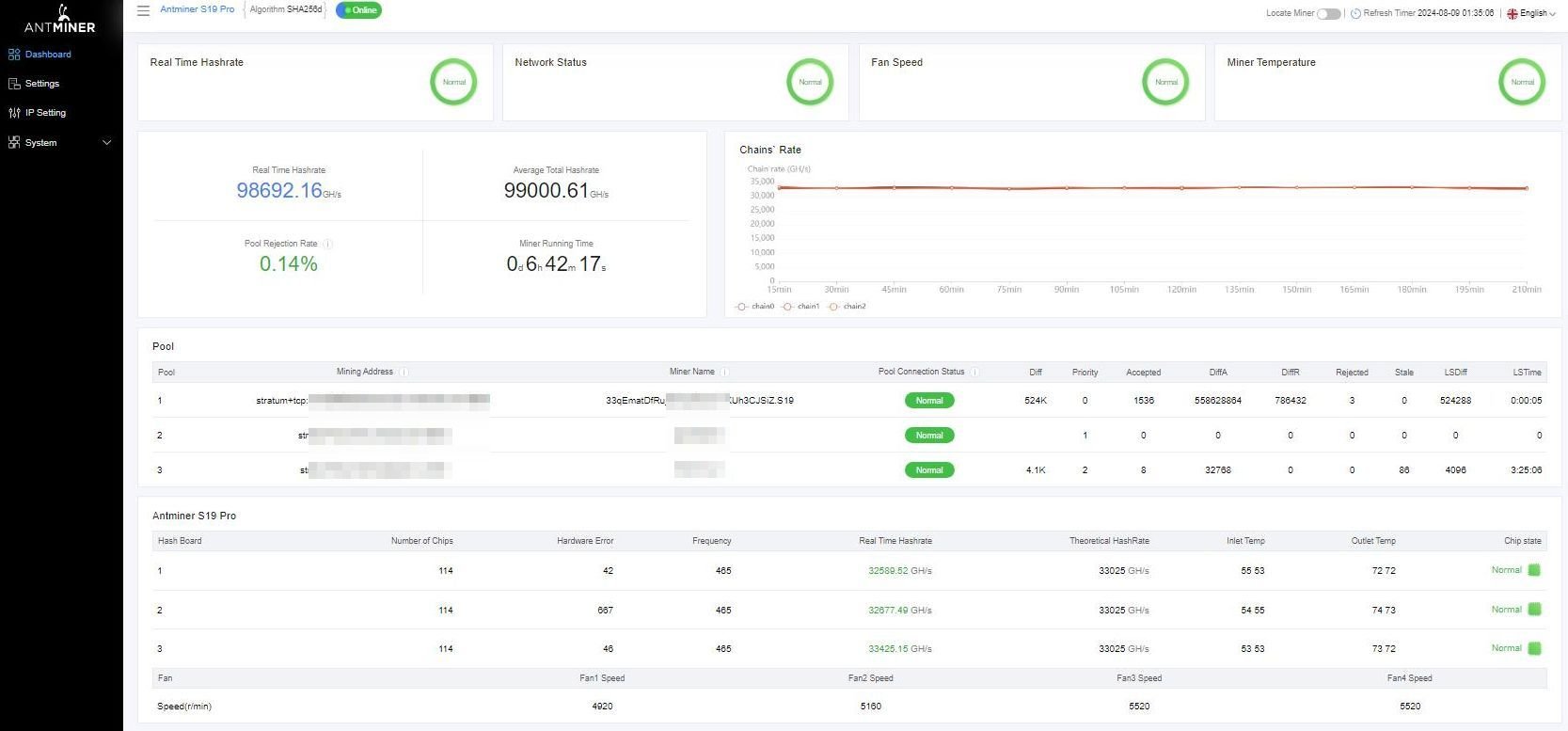Click the 98692.16 real time hashrate value
This screenshot has height=731, width=1568.
coord(279,191)
